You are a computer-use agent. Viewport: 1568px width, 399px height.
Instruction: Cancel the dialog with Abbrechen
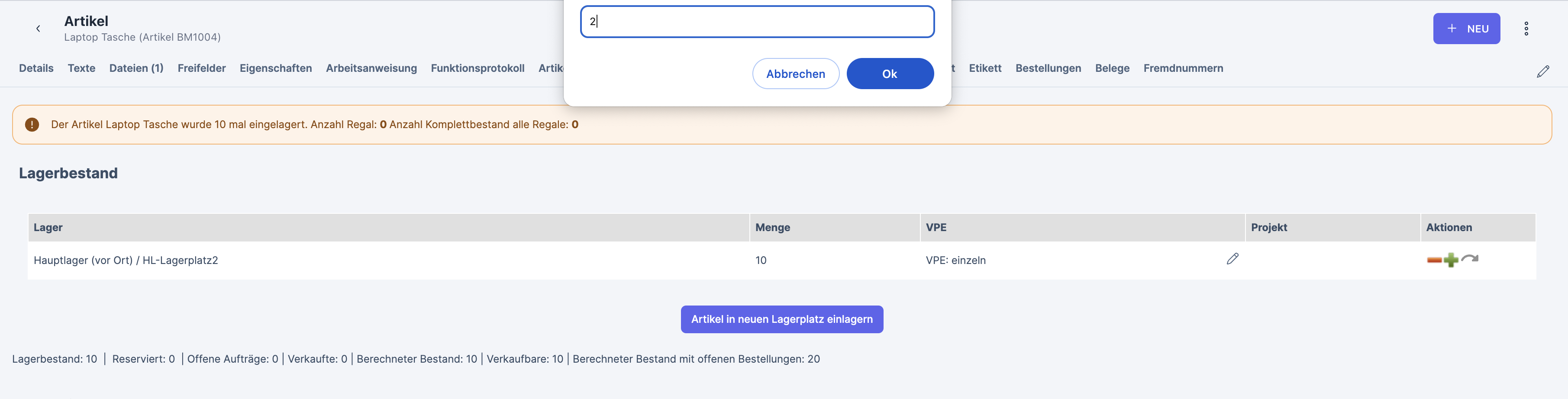(x=796, y=74)
